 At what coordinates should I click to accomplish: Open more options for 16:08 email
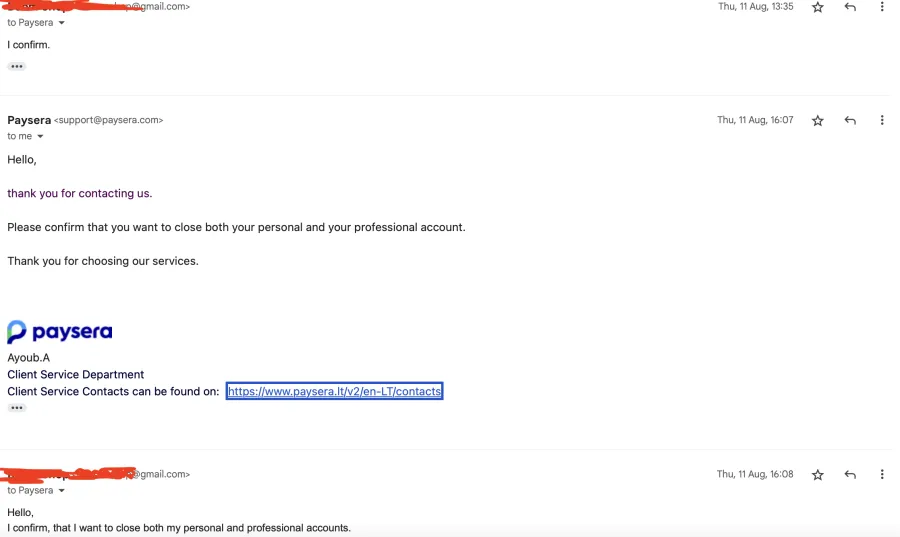point(882,474)
